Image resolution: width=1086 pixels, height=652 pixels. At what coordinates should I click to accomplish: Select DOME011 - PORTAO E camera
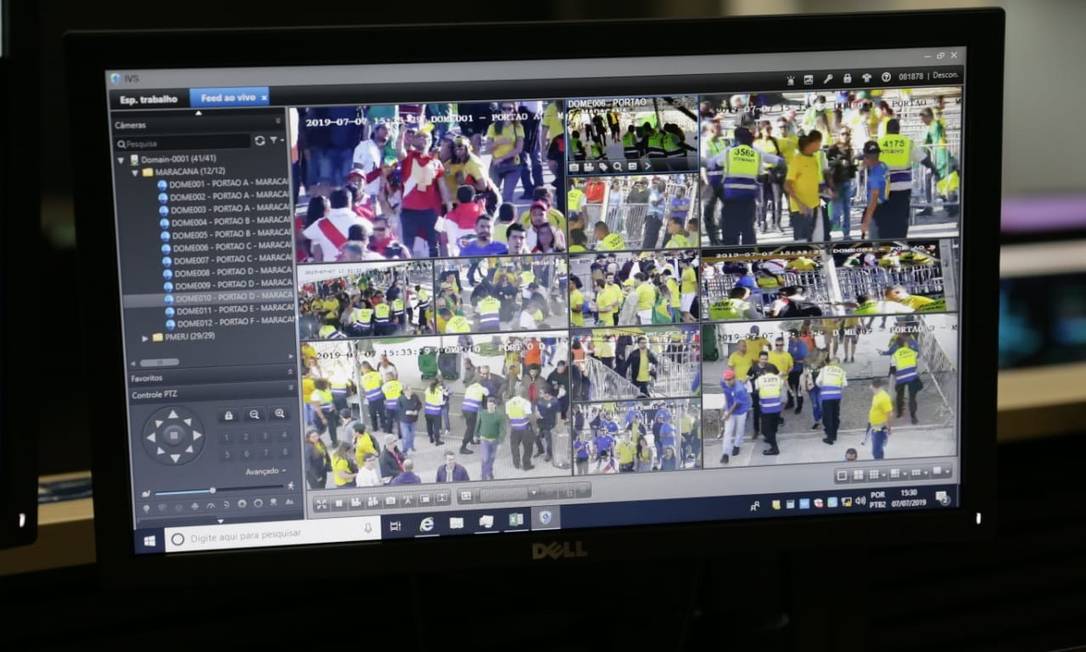click(x=228, y=311)
